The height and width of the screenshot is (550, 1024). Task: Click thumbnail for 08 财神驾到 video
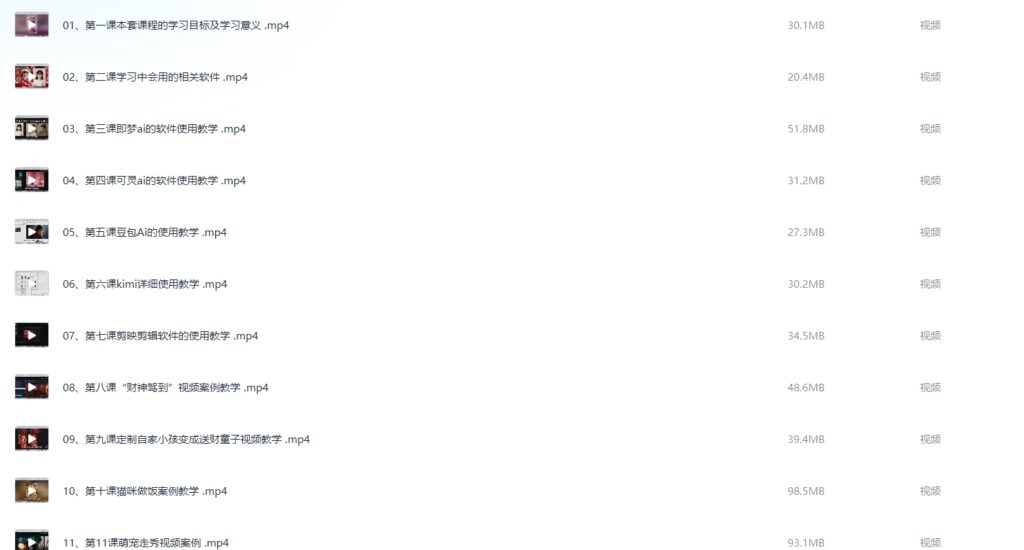31,387
